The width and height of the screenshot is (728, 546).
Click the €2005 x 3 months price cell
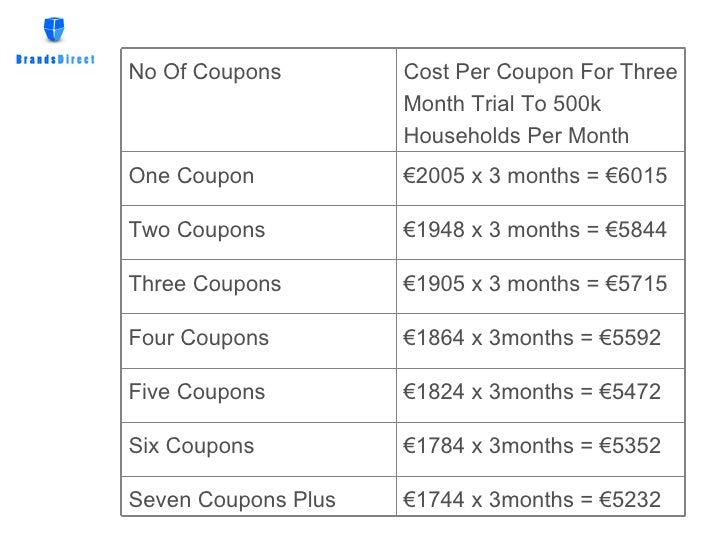pyautogui.click(x=540, y=178)
